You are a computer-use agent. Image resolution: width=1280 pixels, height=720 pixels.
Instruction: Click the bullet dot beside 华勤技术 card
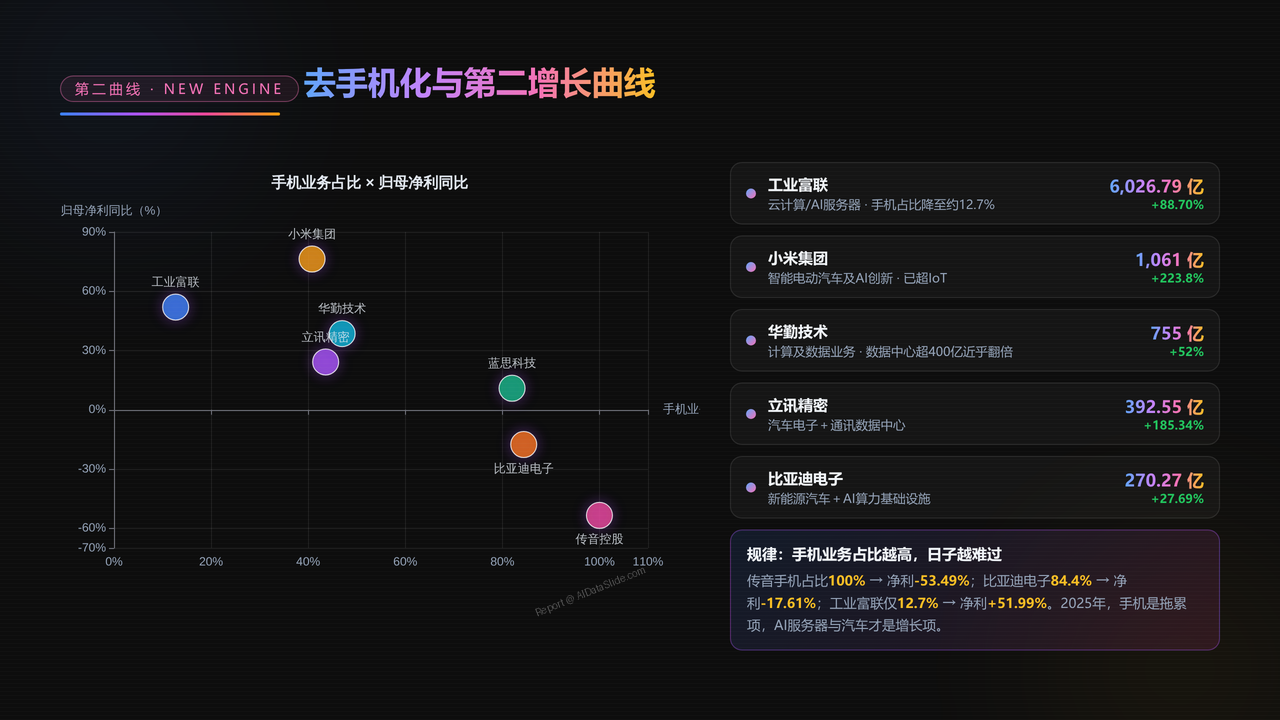click(751, 341)
